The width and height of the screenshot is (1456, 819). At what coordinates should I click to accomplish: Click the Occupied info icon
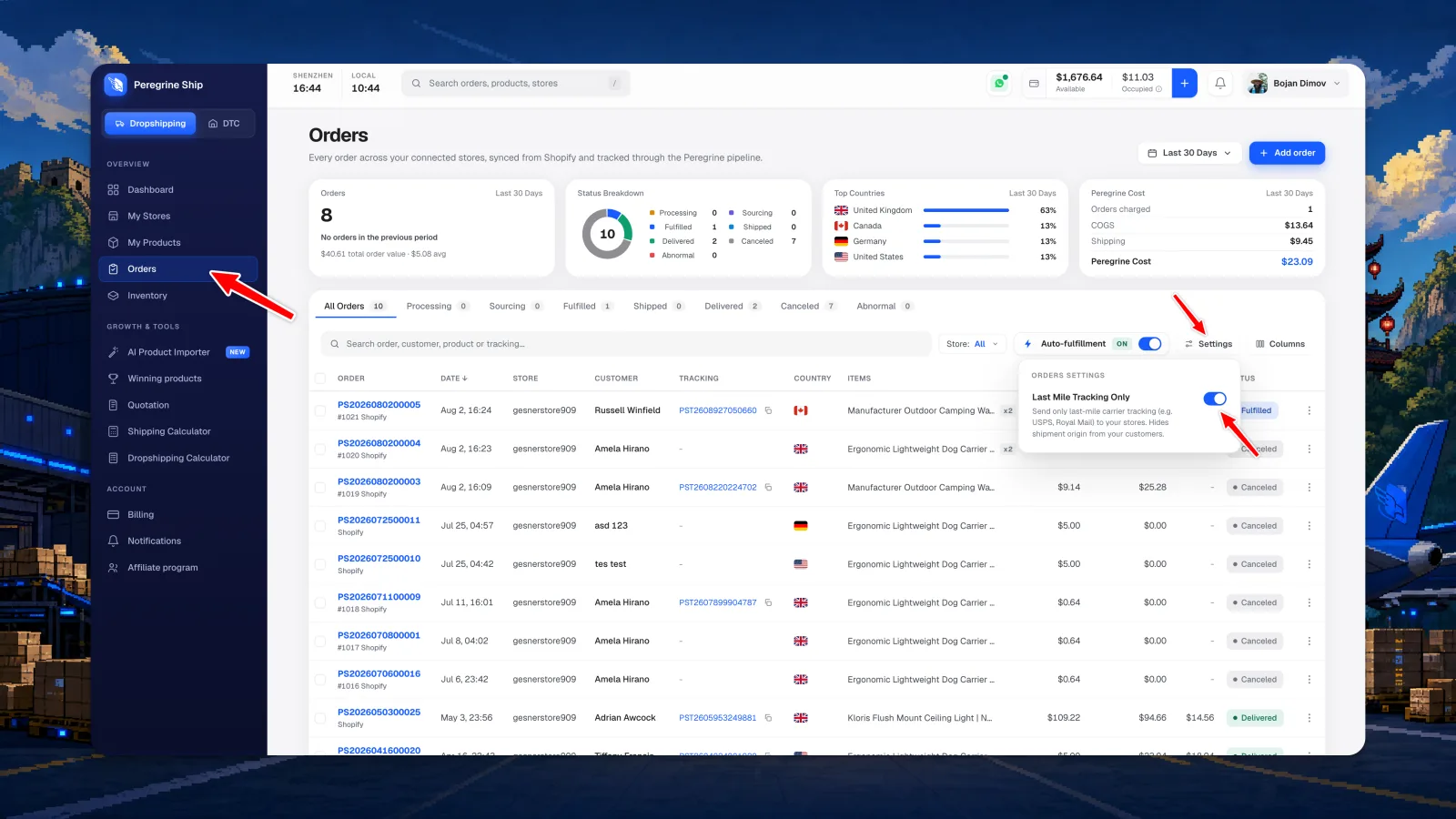pyautogui.click(x=1158, y=89)
